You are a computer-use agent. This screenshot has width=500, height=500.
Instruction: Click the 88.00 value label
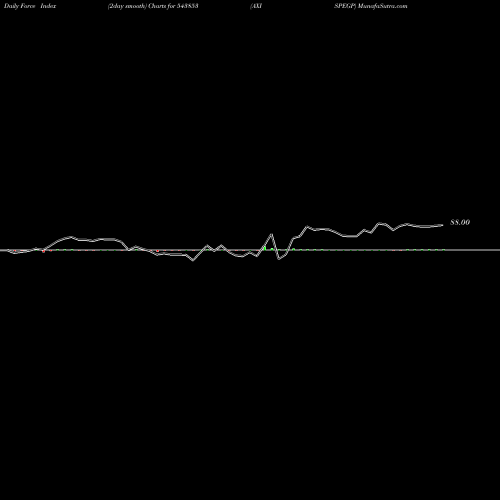click(460, 222)
